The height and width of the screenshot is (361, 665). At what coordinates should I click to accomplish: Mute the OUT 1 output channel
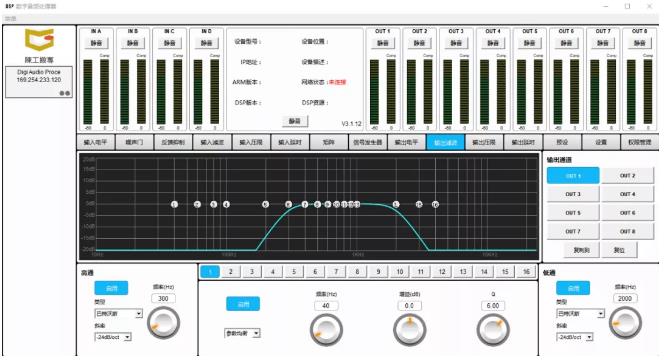pos(383,43)
